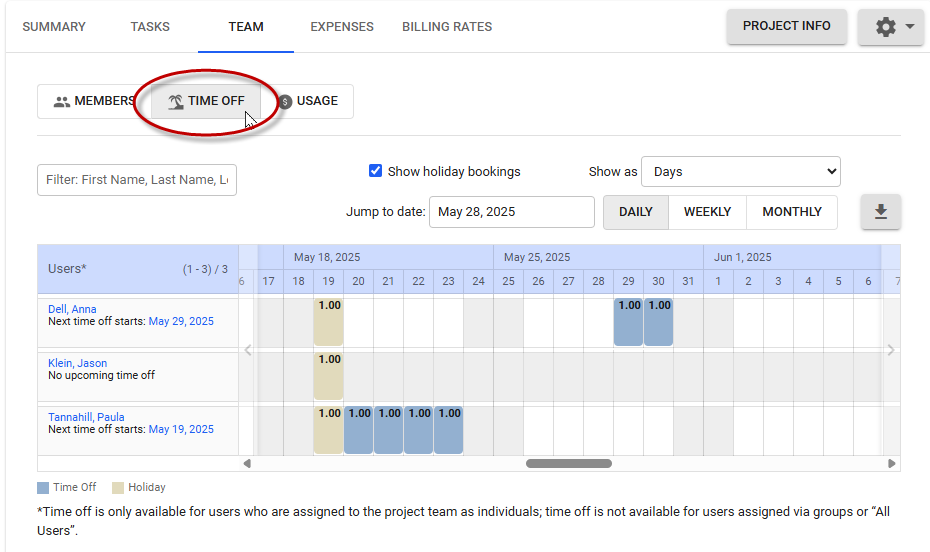Click the settings gear icon
This screenshot has height=552, width=930.
tap(885, 27)
